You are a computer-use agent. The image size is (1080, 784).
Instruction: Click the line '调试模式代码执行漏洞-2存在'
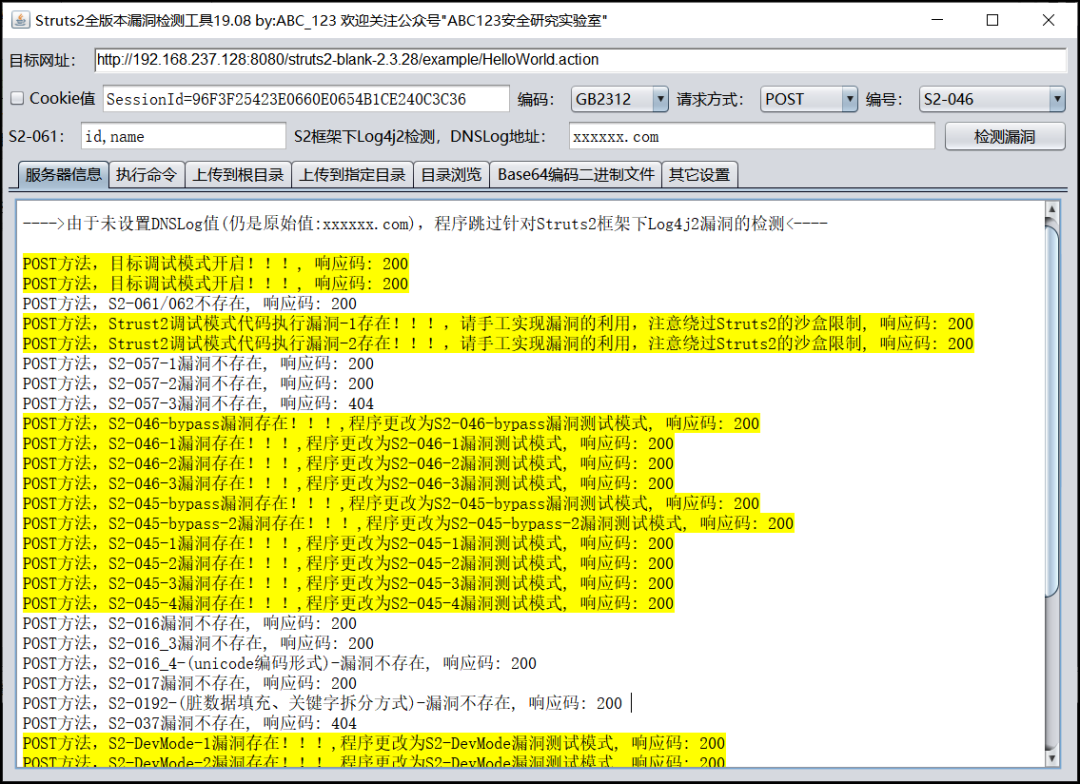pos(498,344)
